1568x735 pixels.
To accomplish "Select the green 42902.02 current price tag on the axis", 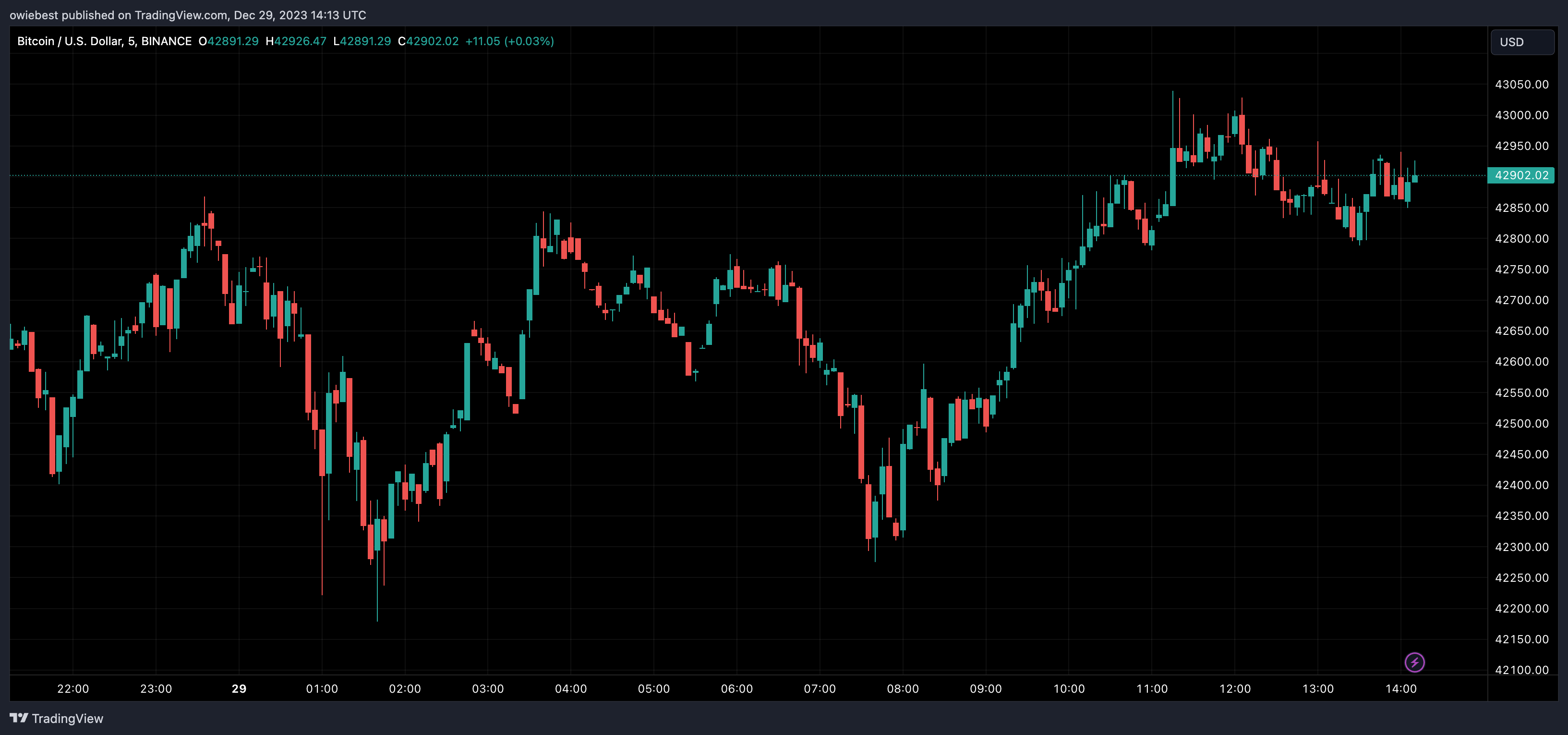I will tap(1521, 175).
